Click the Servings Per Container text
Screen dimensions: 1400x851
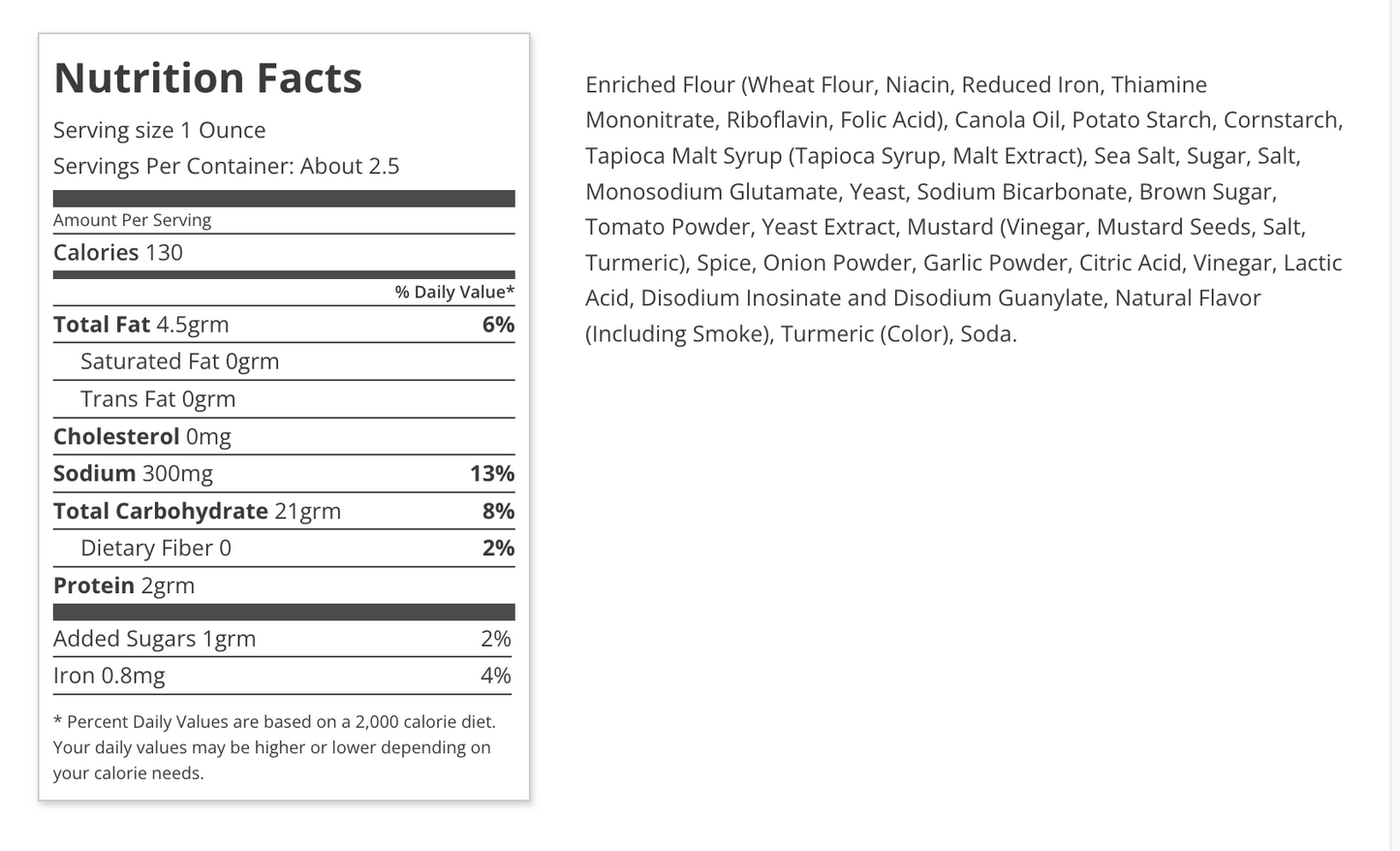point(226,166)
